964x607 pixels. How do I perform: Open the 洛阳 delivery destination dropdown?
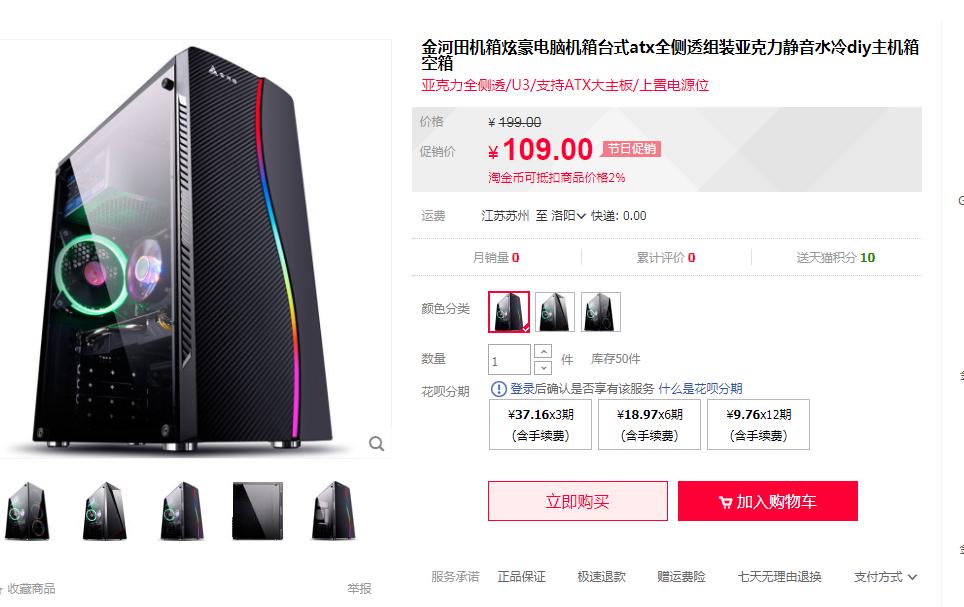click(567, 215)
